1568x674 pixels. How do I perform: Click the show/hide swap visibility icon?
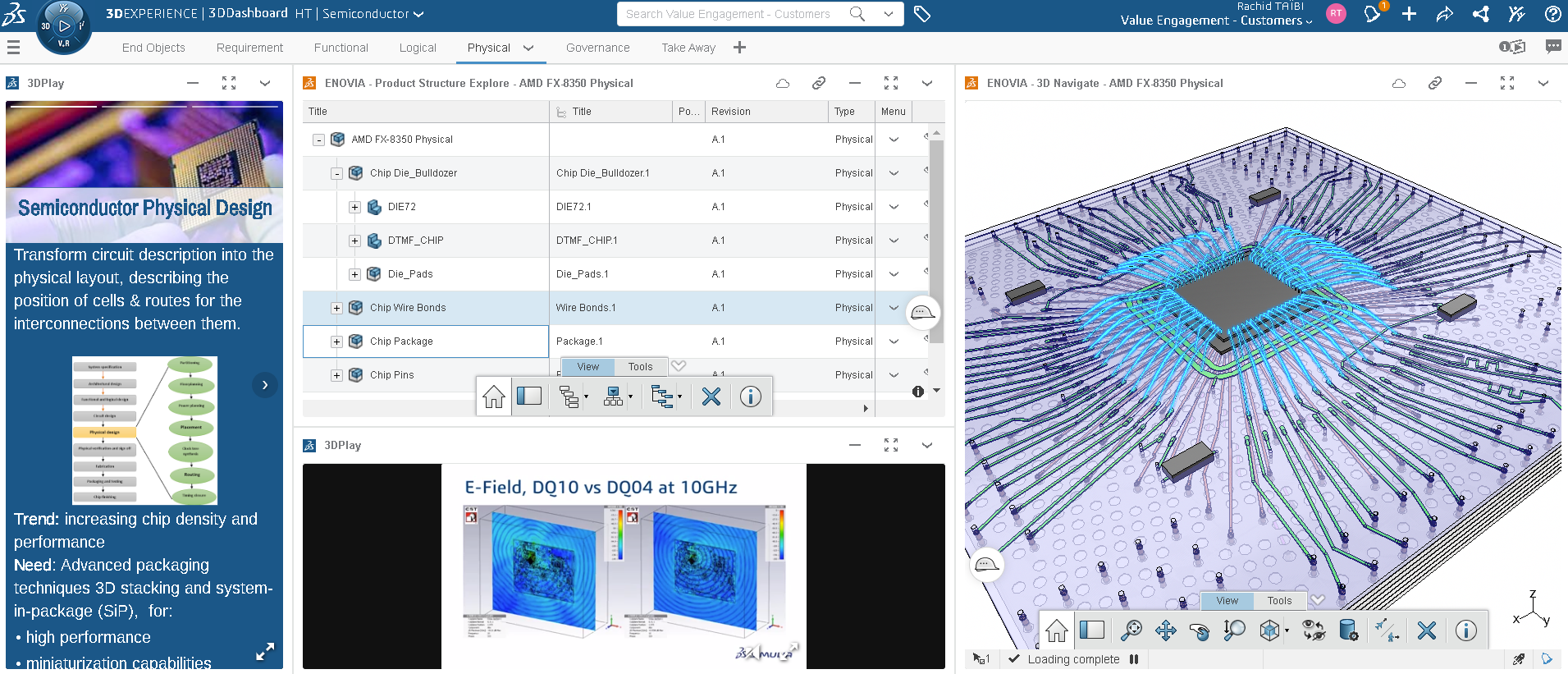1314,630
